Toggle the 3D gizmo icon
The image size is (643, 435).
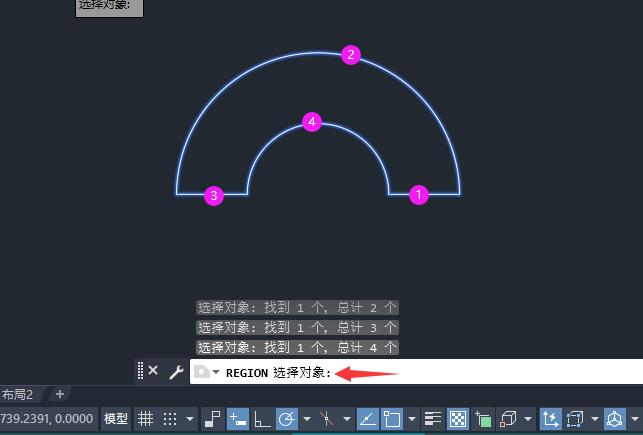coord(615,419)
